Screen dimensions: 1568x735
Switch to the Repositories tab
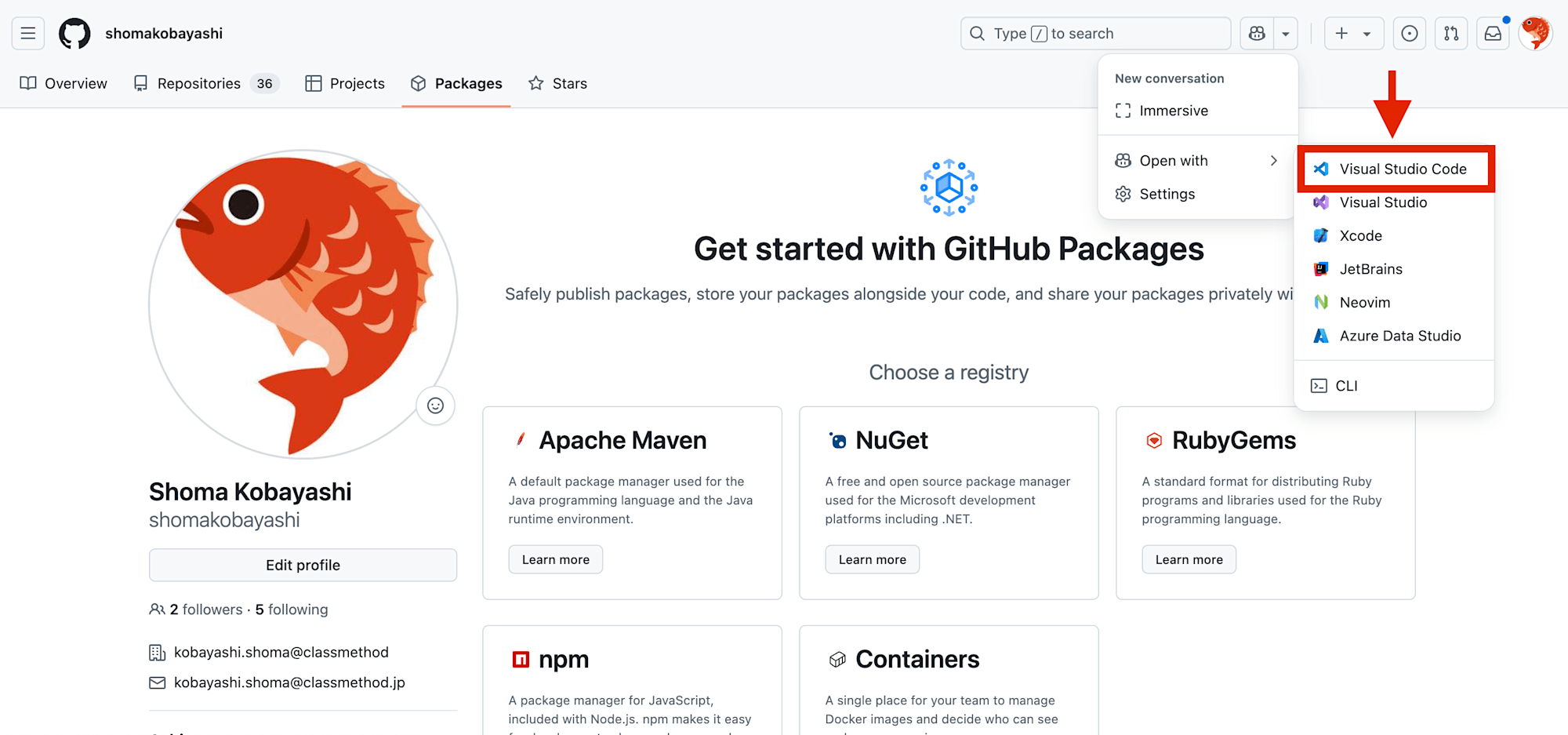click(207, 83)
